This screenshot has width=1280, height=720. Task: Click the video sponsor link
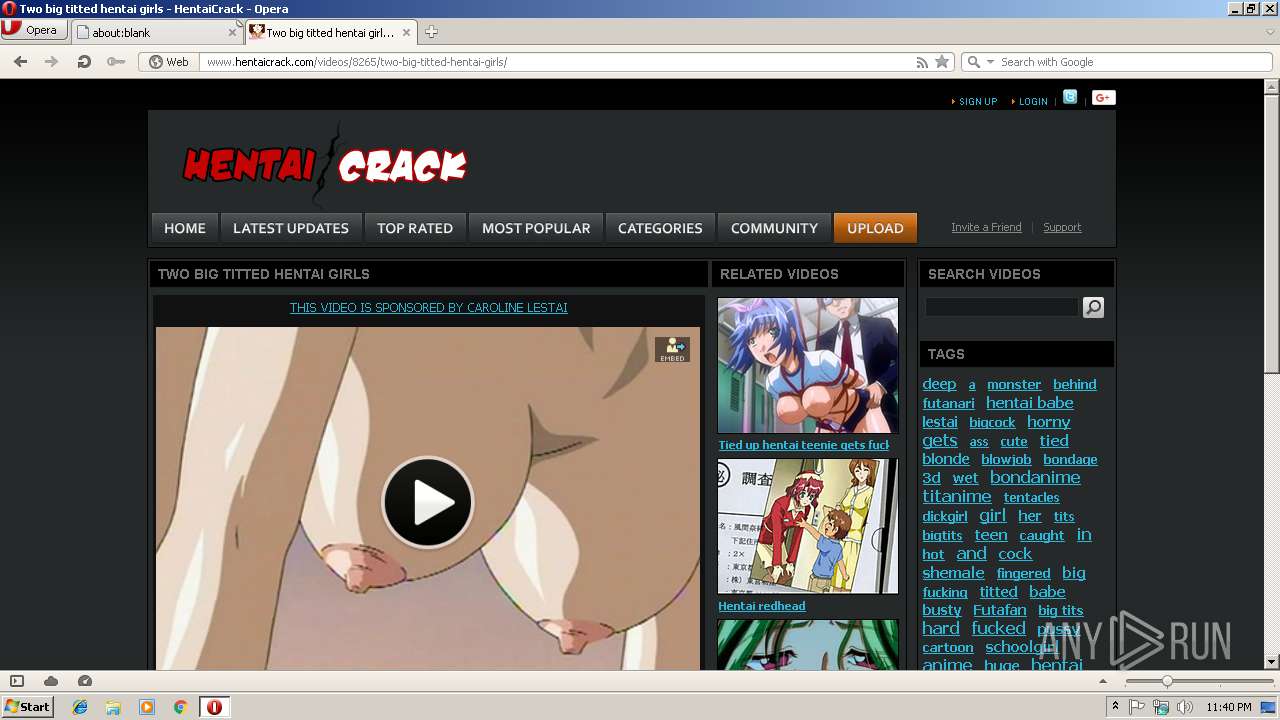tap(428, 308)
